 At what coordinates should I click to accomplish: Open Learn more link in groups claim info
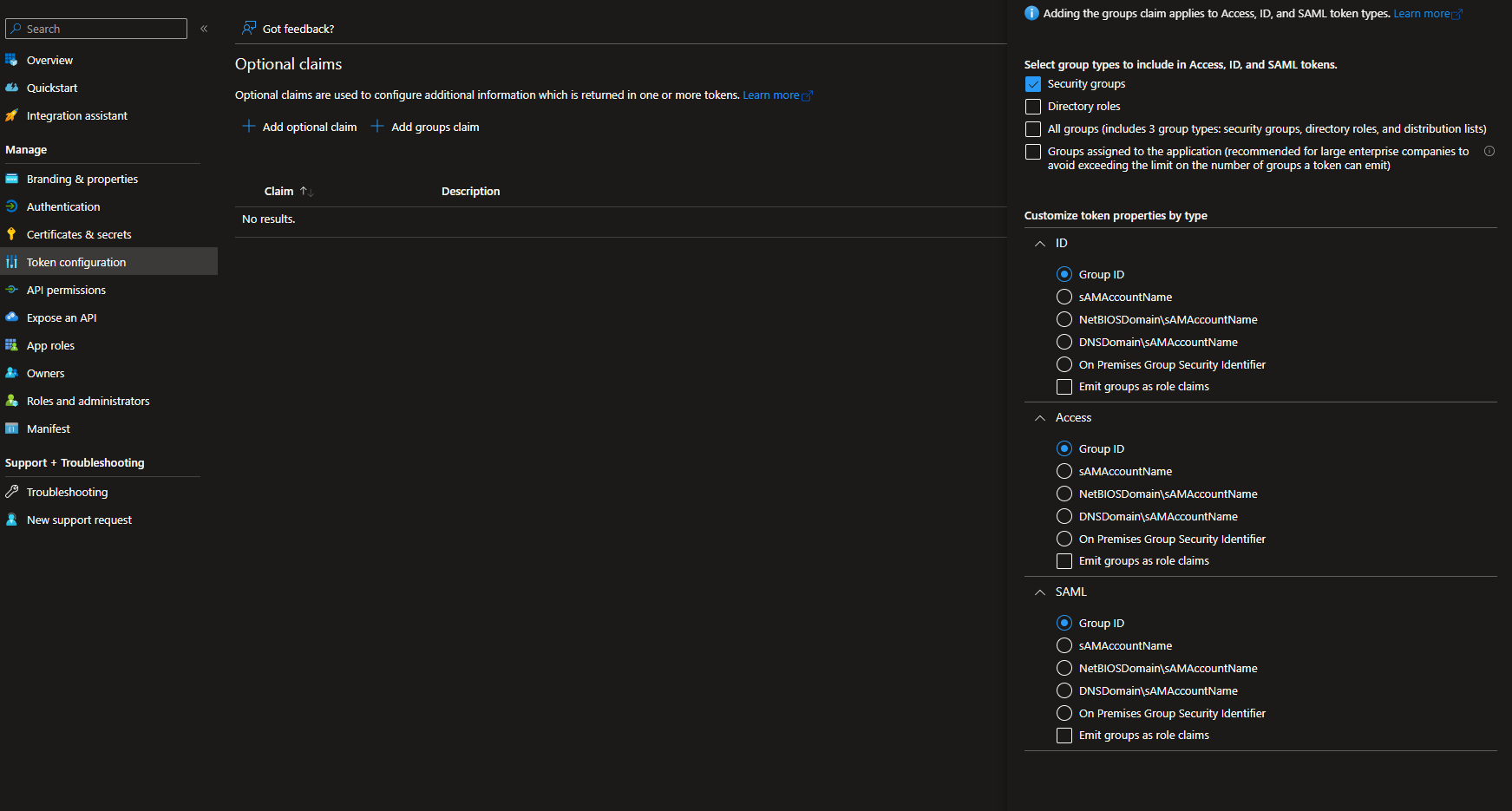pos(1428,14)
